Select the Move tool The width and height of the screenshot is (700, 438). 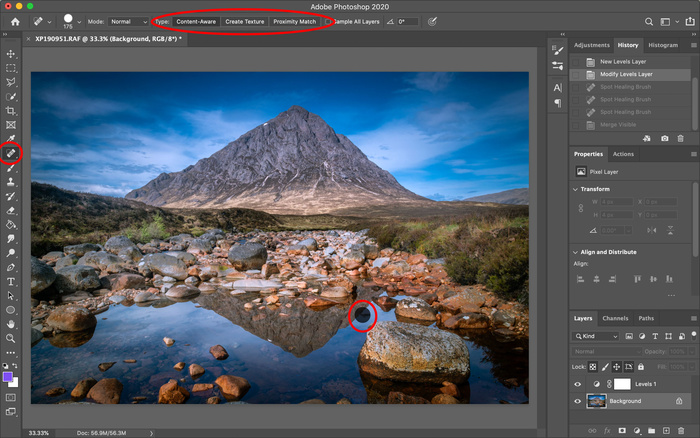coord(11,54)
